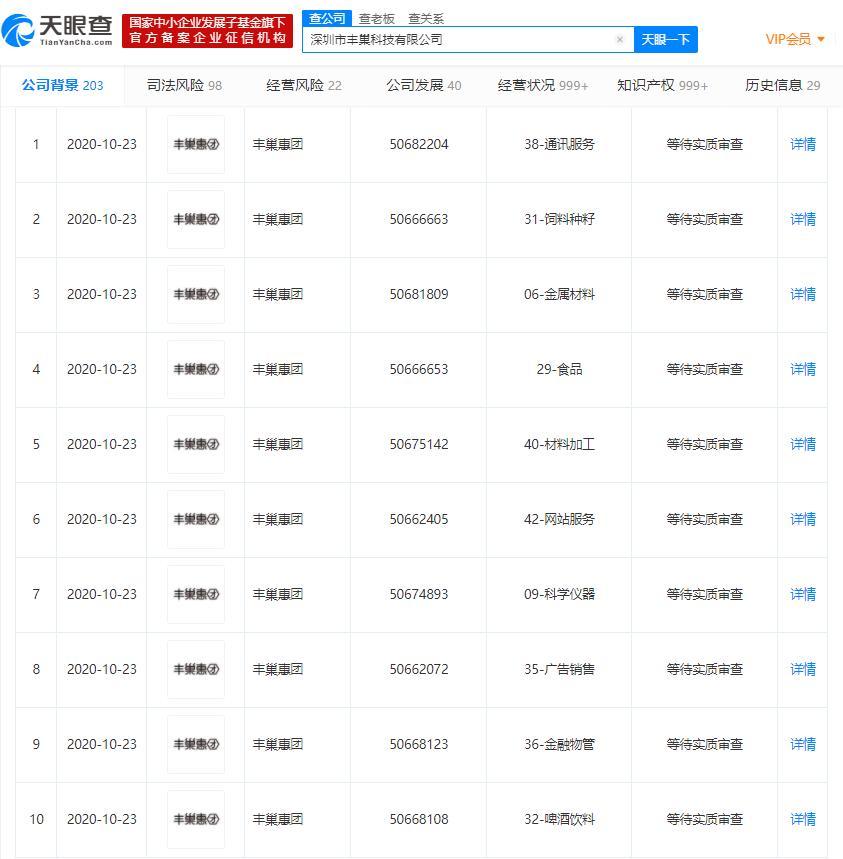Open 详情 for the 40-材料加工 row
The width and height of the screenshot is (843, 859).
click(803, 444)
